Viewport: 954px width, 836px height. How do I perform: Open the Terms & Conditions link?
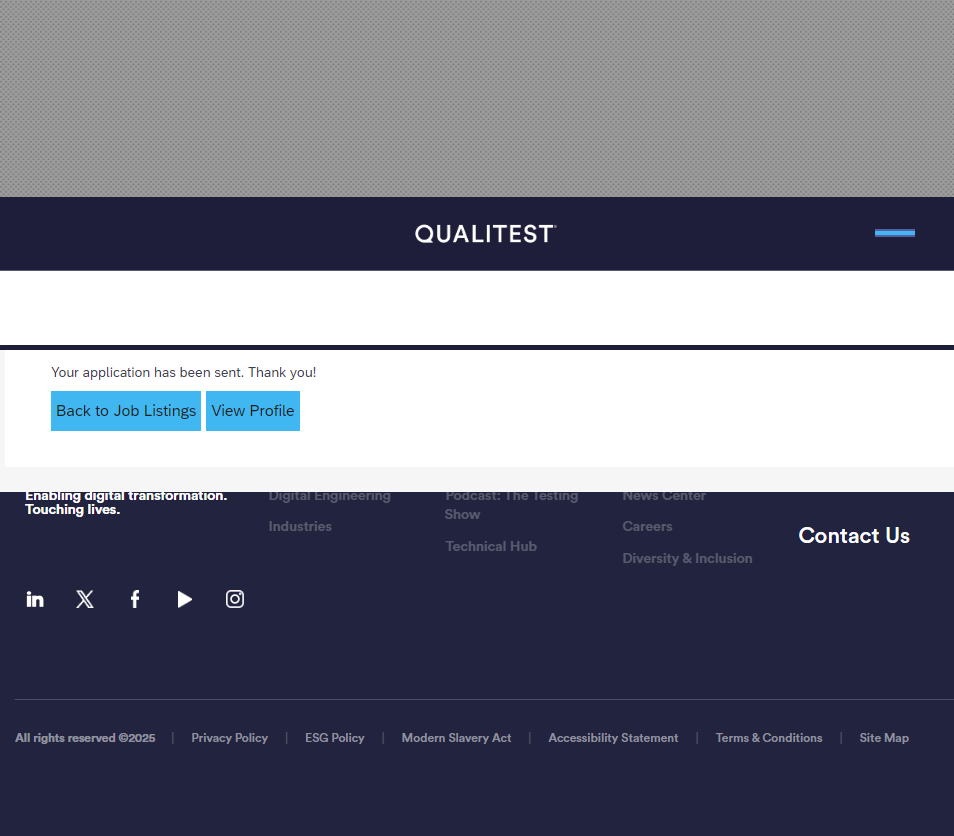(768, 738)
